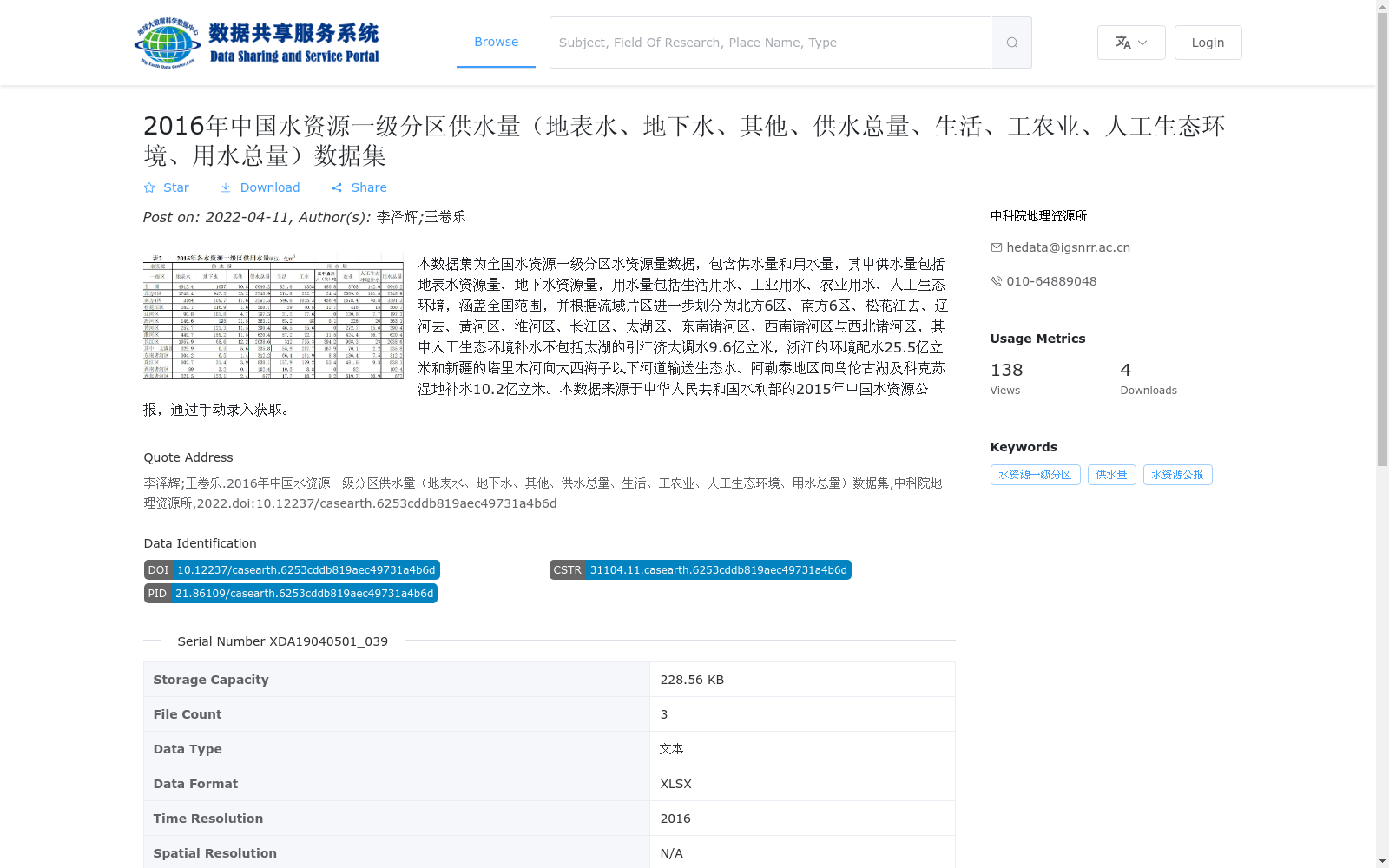Select the keyword tag 水资源一级分区
Screen dimensions: 1389x868
point(1035,475)
